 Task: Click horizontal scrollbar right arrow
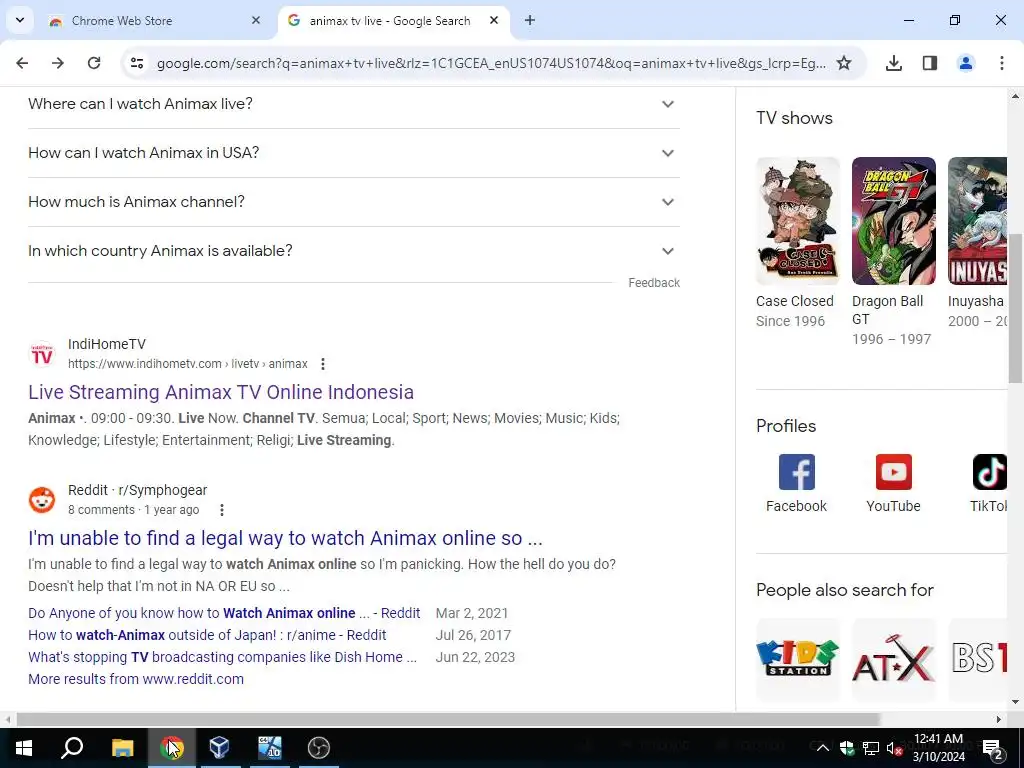[x=999, y=719]
